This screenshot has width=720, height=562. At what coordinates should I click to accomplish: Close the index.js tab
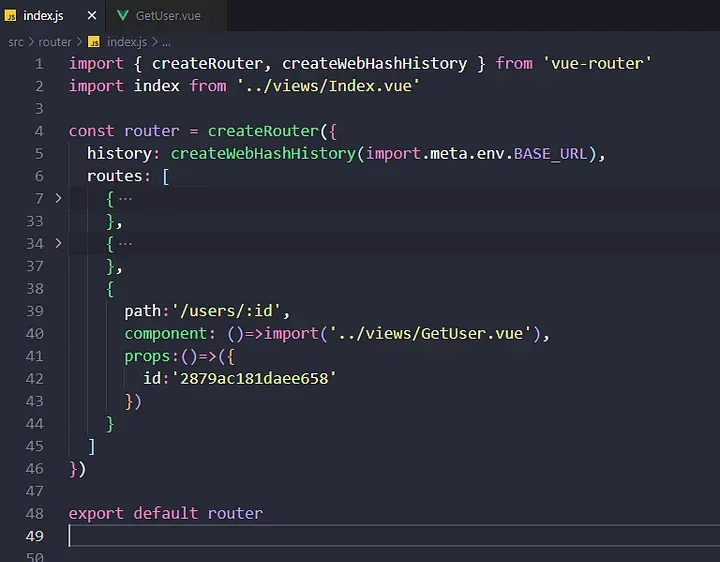[x=92, y=16]
